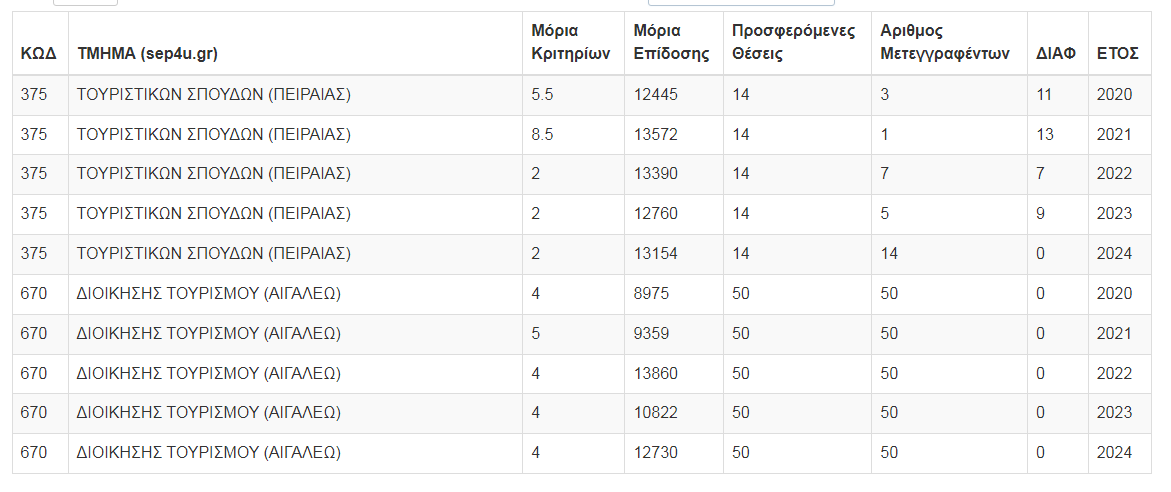
Task: Click the performance score cell 9359
Action: (652, 334)
